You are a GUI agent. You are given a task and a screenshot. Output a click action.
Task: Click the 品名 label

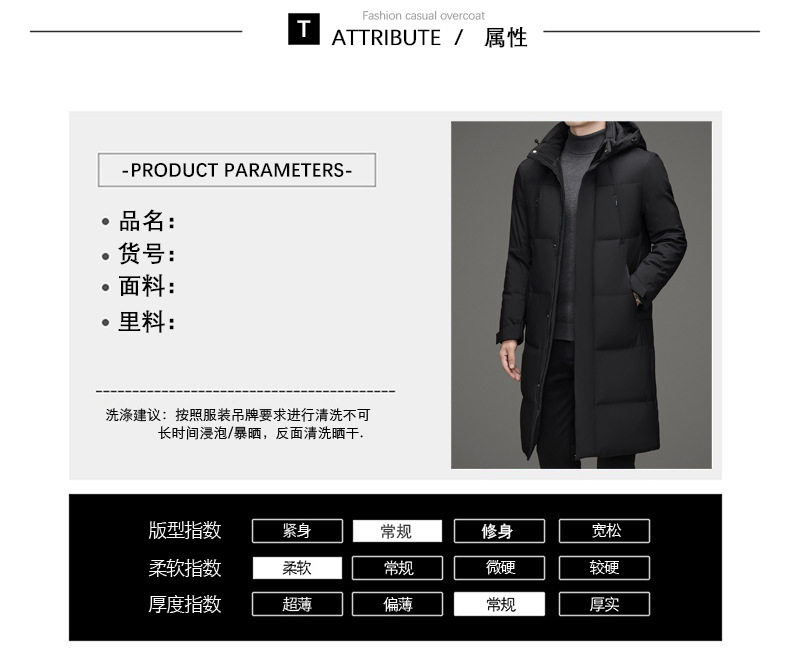click(x=147, y=221)
